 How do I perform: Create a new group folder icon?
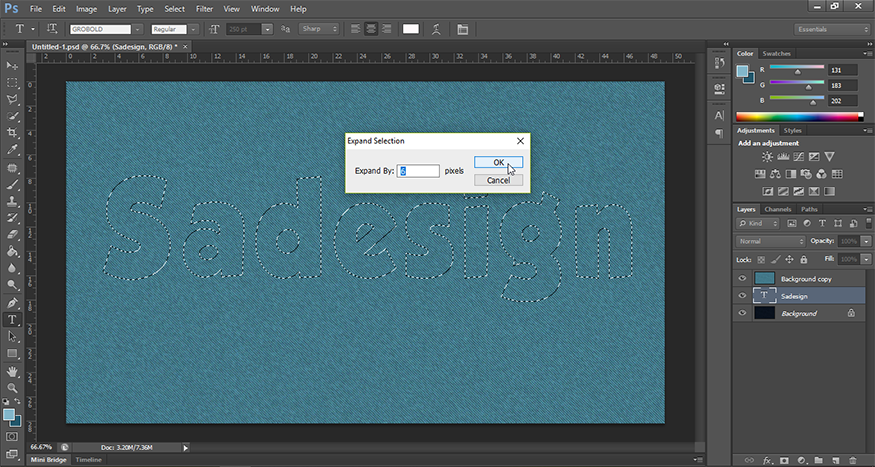click(818, 460)
